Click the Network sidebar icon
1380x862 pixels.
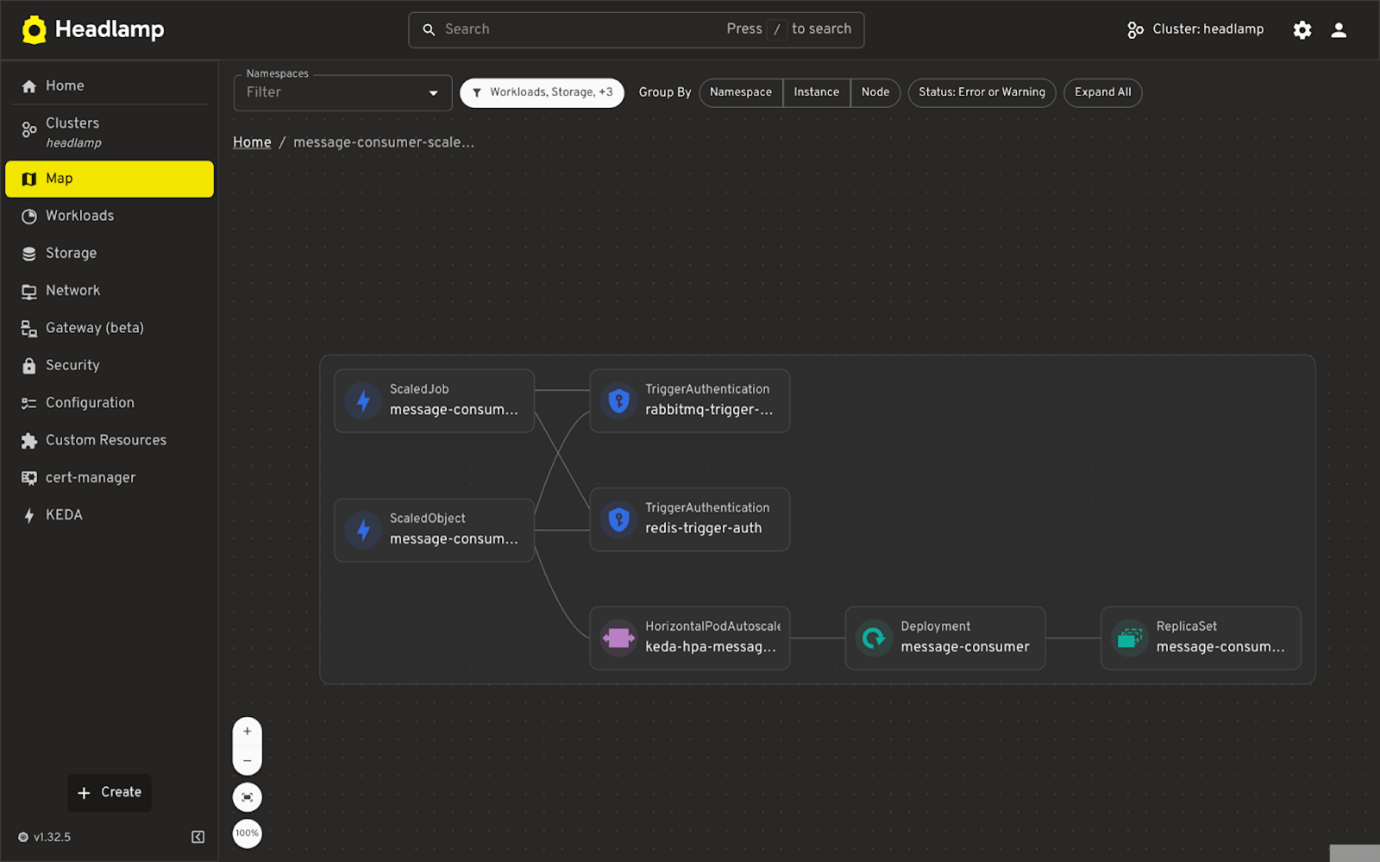coord(29,291)
